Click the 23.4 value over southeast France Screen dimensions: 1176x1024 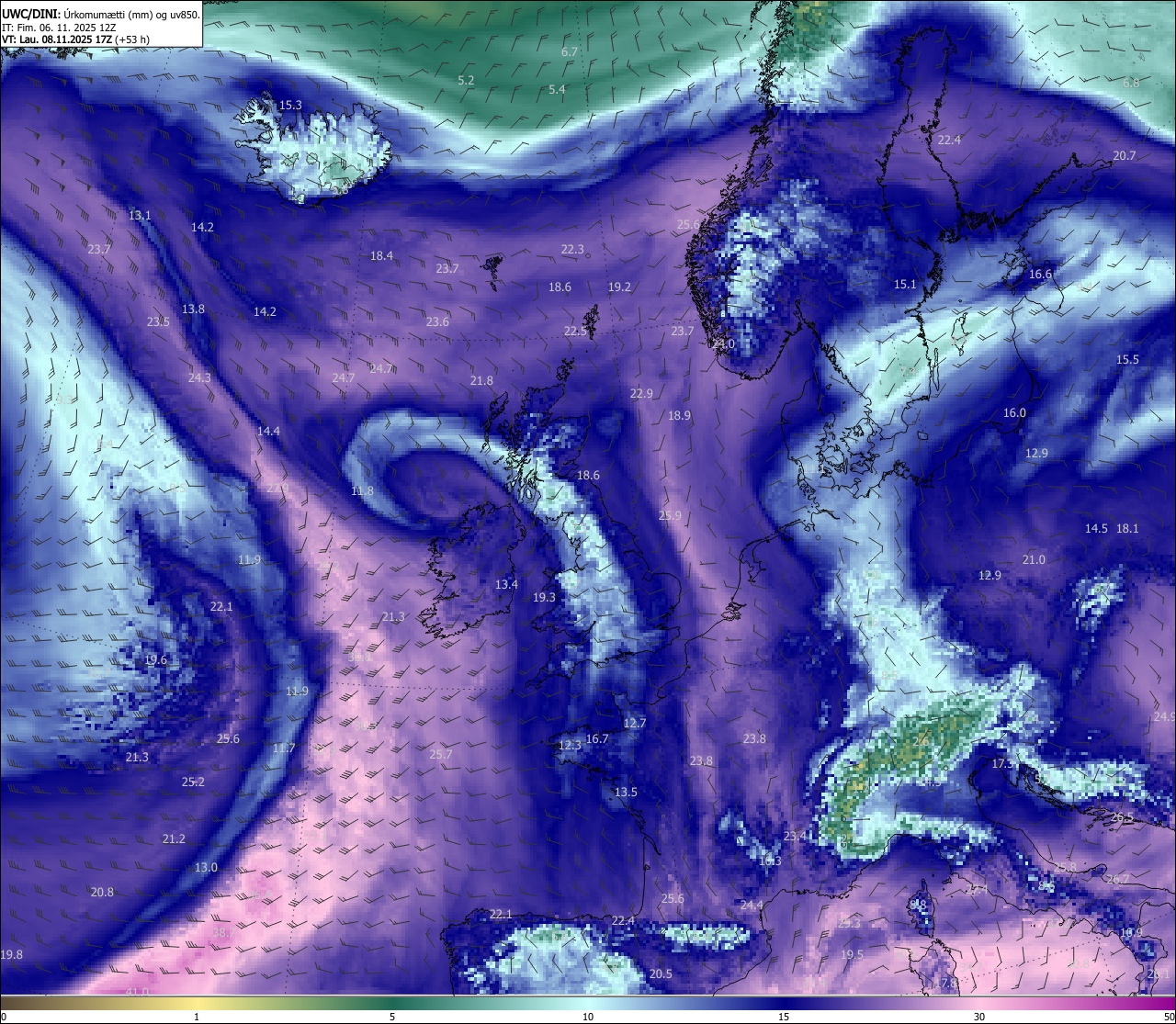(795, 837)
